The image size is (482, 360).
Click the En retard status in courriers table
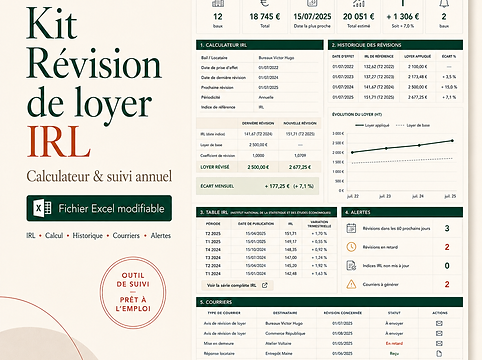pos(394,343)
